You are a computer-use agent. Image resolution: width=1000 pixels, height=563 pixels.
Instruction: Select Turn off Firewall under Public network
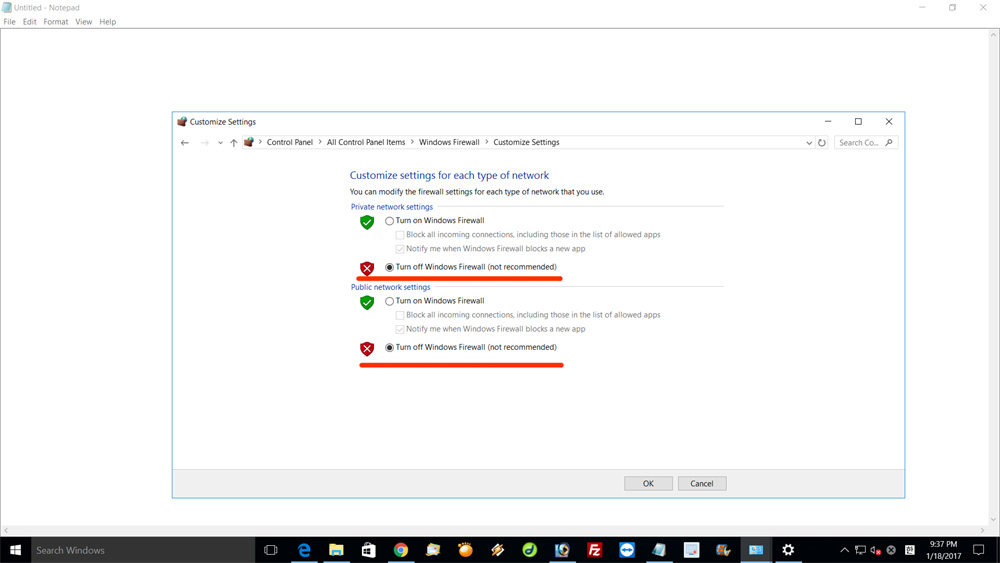(389, 348)
